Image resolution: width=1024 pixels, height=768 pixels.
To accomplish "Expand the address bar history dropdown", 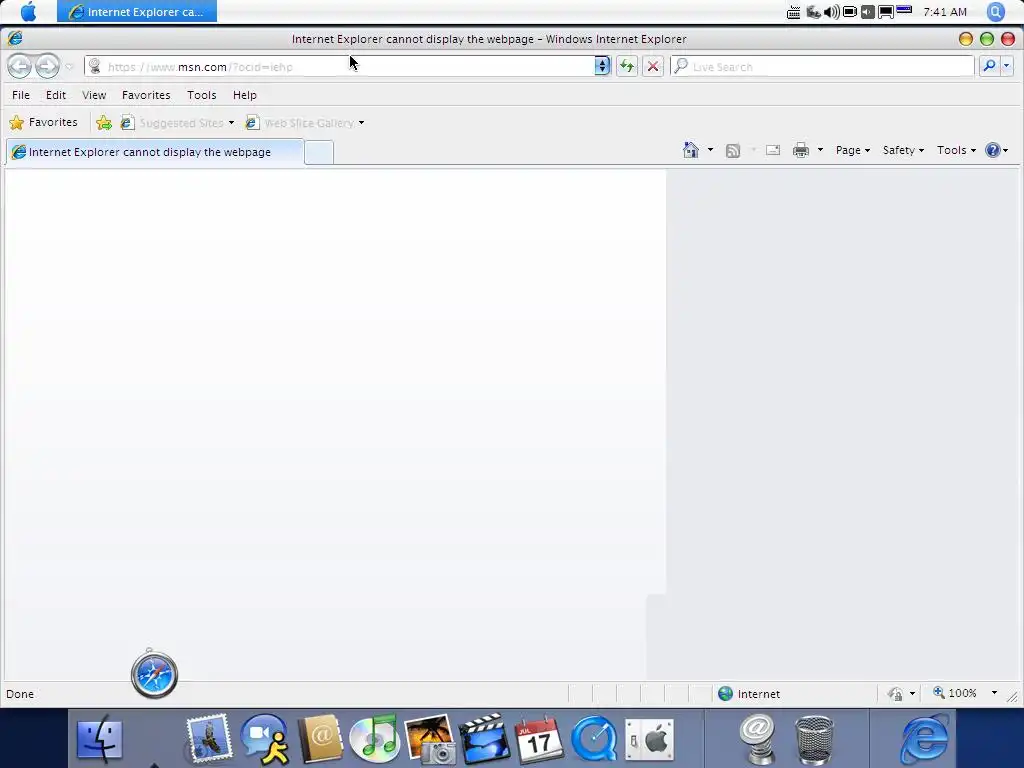I will tap(602, 66).
